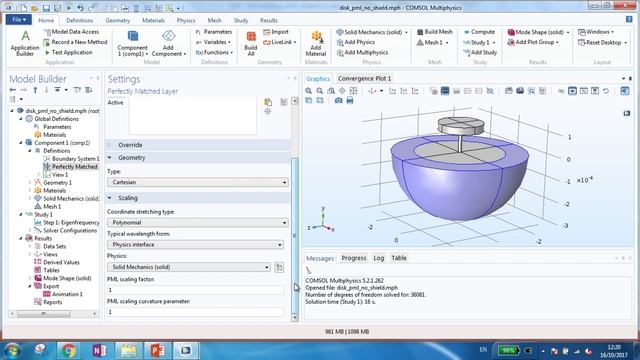Screen dimensions: 640x360
Task: Switch to Definitions ribbon tab
Action: (80, 20)
